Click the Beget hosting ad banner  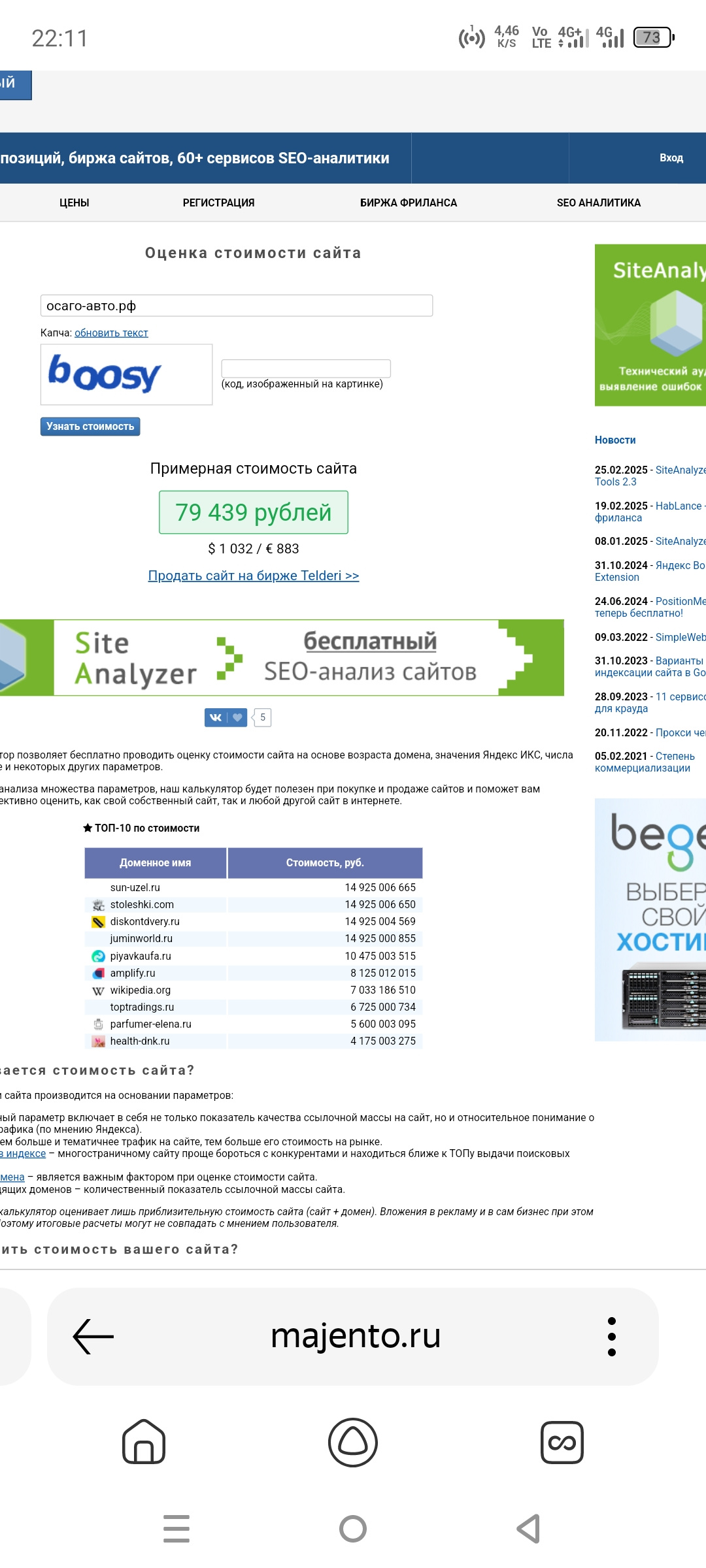click(x=650, y=920)
